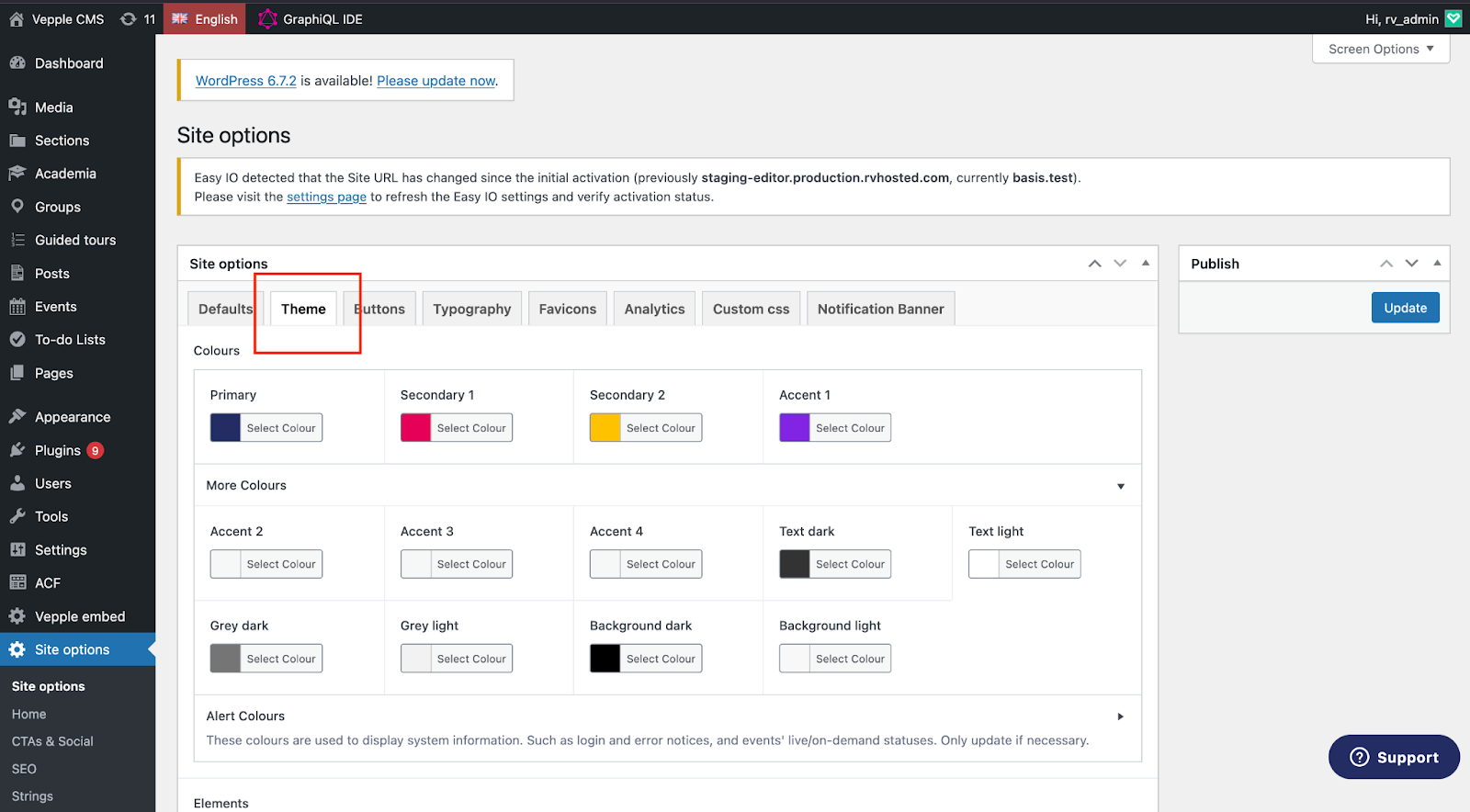1470x812 pixels.
Task: Click the Support question mark icon
Action: pos(1360,757)
